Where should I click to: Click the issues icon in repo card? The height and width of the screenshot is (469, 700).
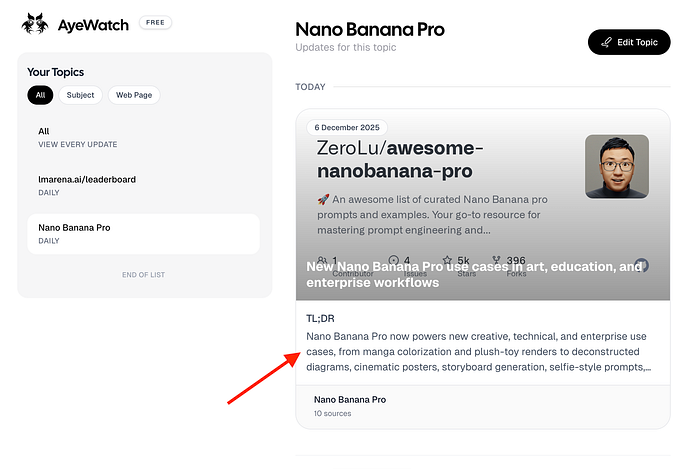(x=393, y=260)
